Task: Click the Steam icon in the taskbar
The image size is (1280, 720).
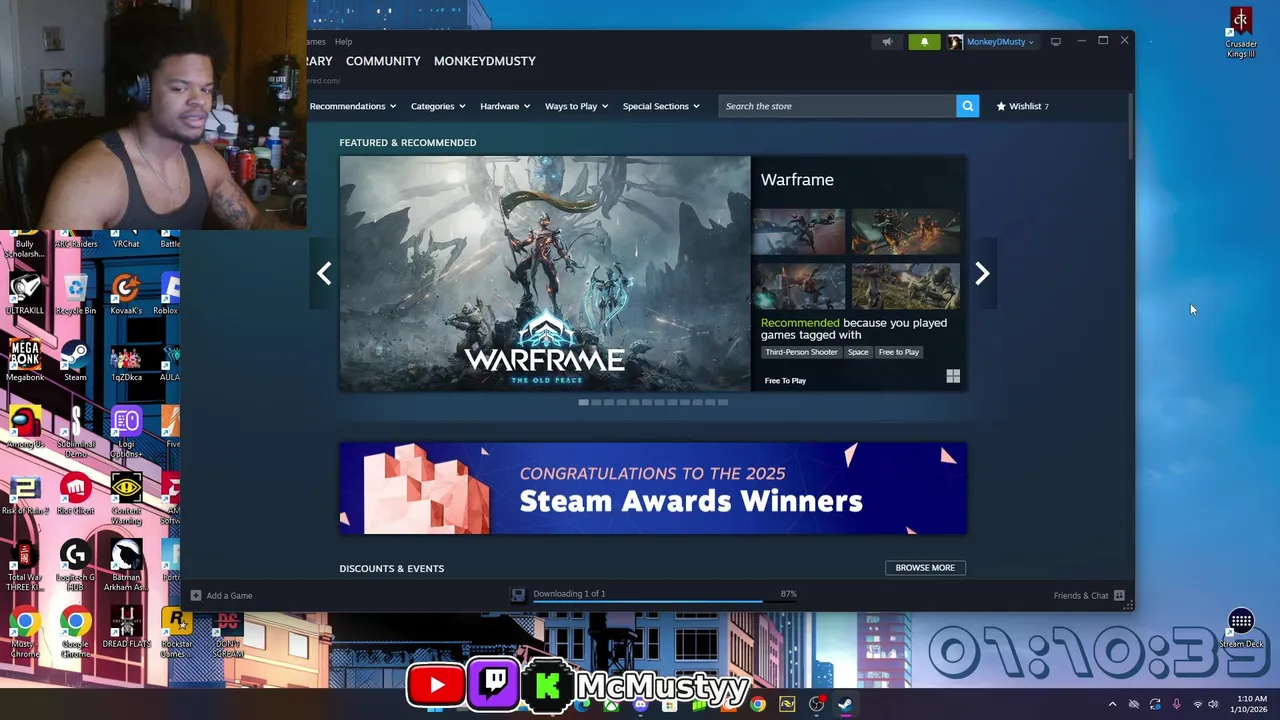Action: point(845,704)
